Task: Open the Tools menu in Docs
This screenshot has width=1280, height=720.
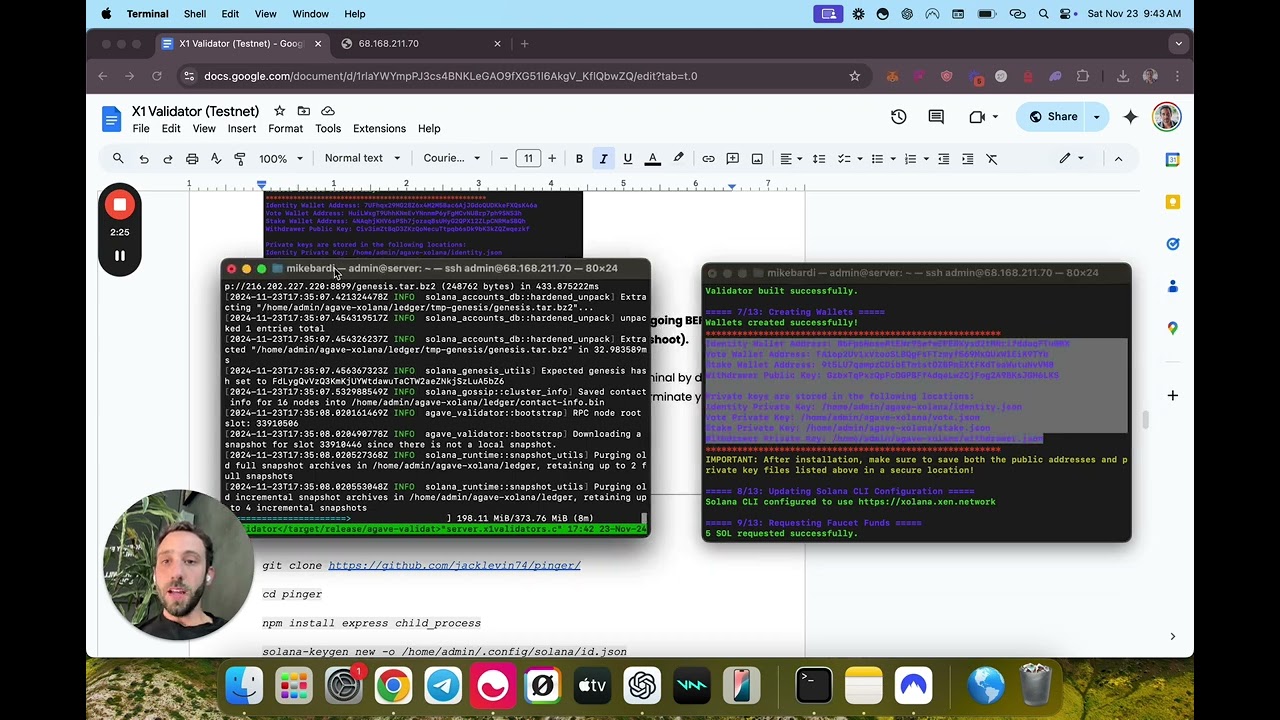Action: [x=328, y=129]
